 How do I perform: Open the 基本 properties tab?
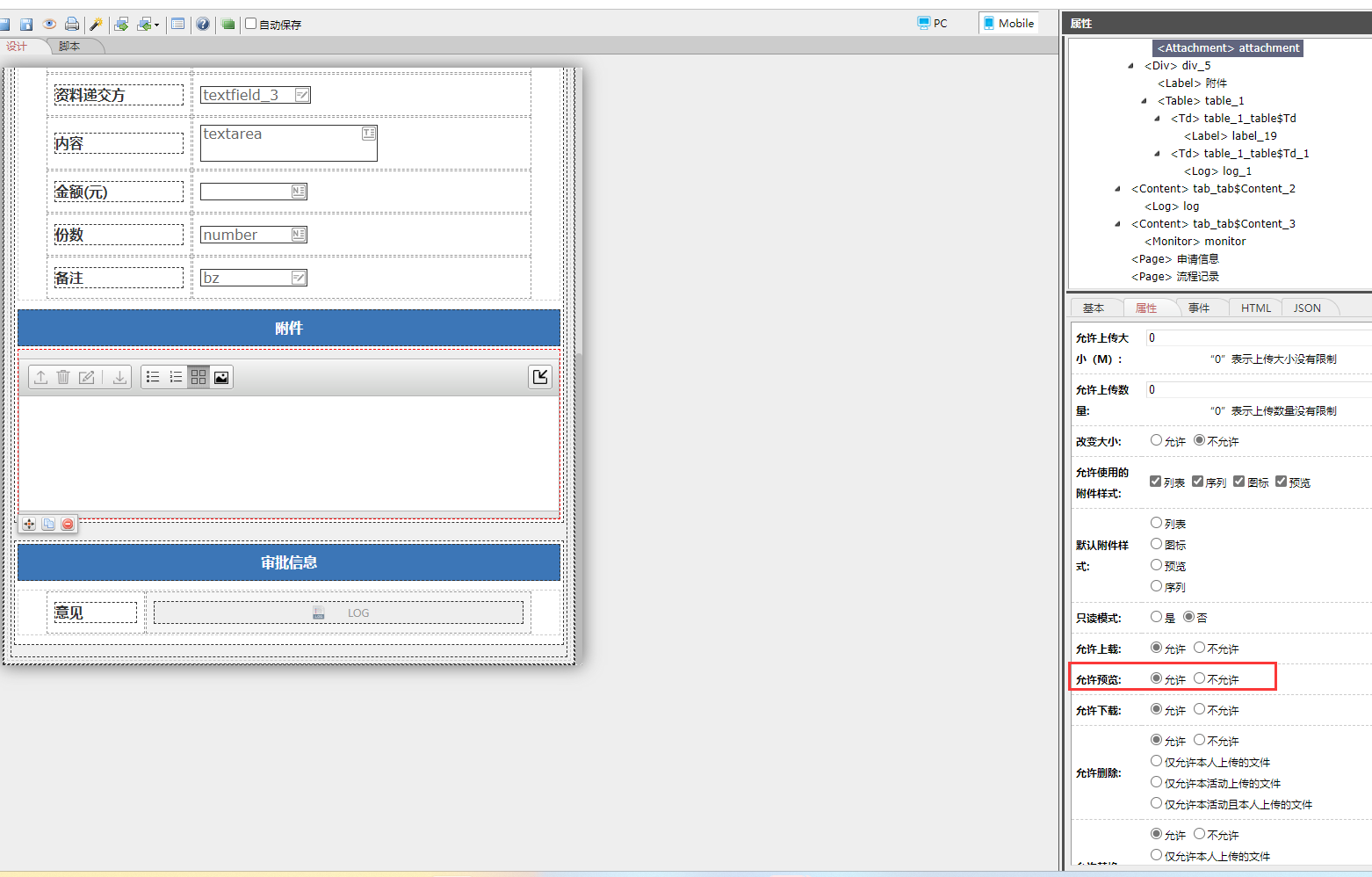click(x=1094, y=308)
